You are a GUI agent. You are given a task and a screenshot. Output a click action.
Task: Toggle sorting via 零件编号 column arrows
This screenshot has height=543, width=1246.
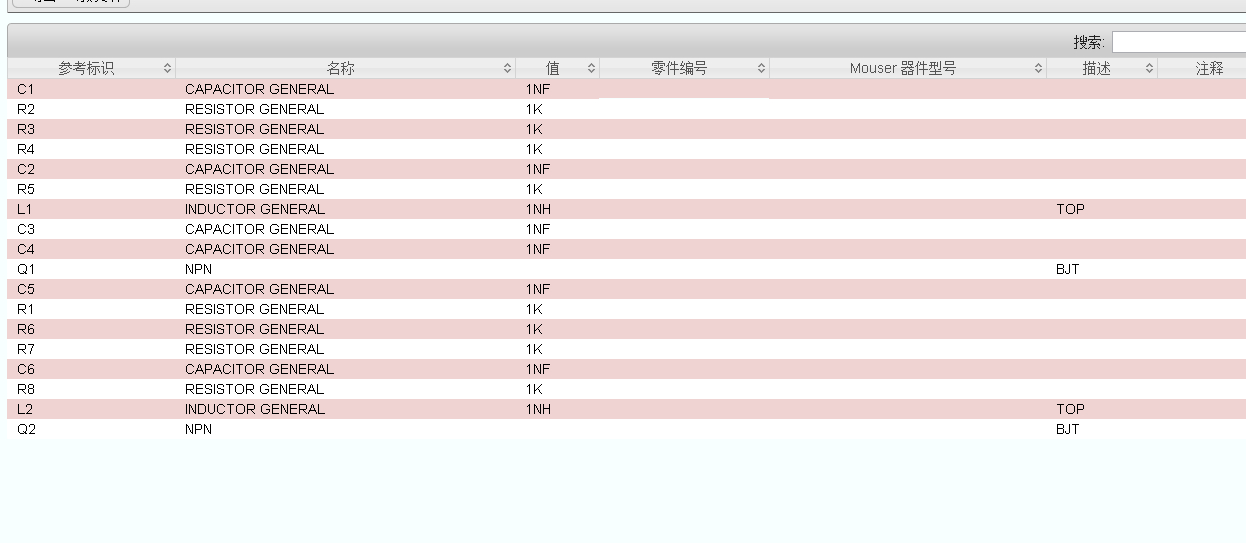click(761, 69)
